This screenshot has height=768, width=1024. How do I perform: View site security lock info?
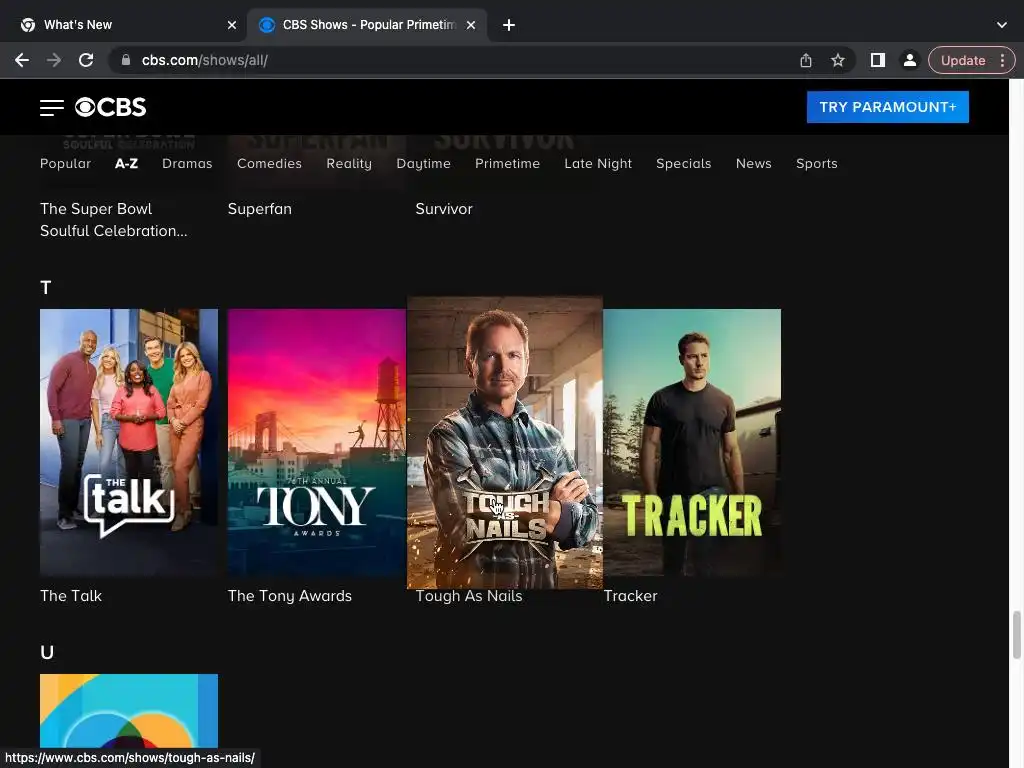point(126,60)
